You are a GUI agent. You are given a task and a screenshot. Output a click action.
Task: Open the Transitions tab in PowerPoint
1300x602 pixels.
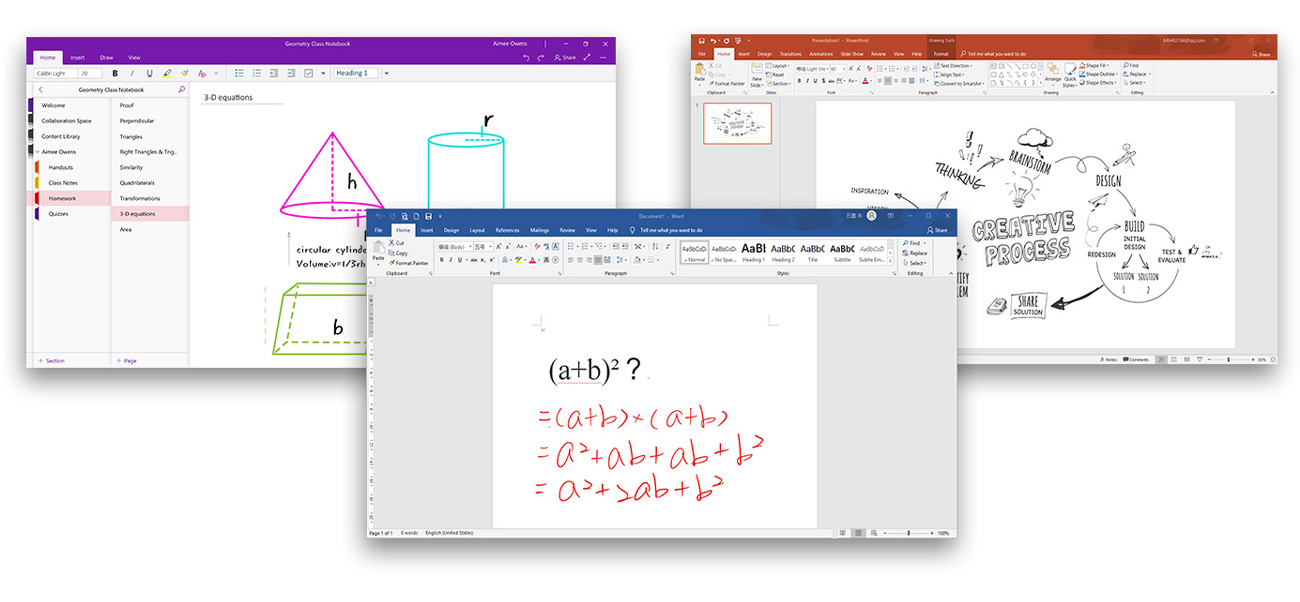pyautogui.click(x=790, y=54)
